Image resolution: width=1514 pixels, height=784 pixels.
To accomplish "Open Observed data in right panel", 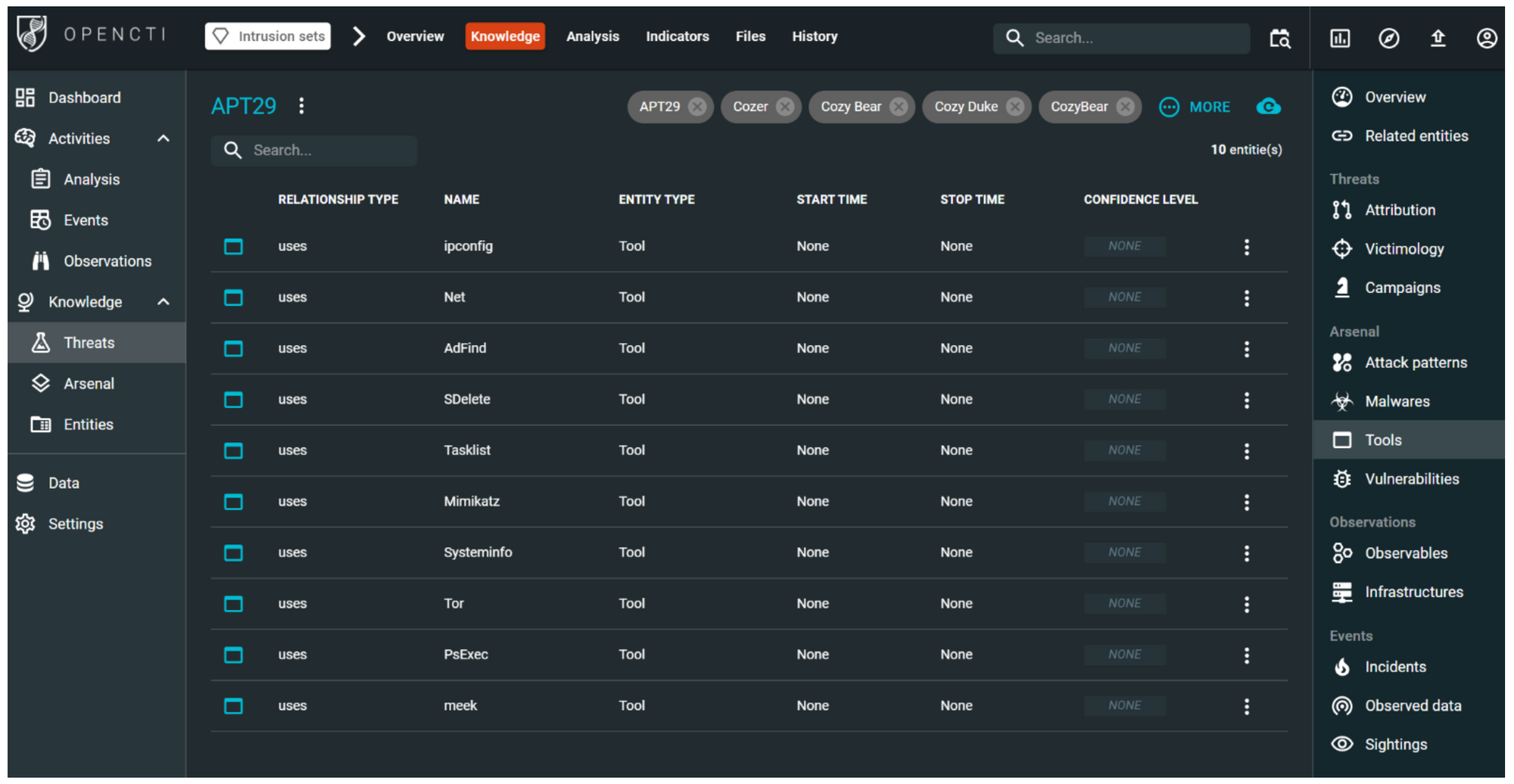I will pos(1409,705).
